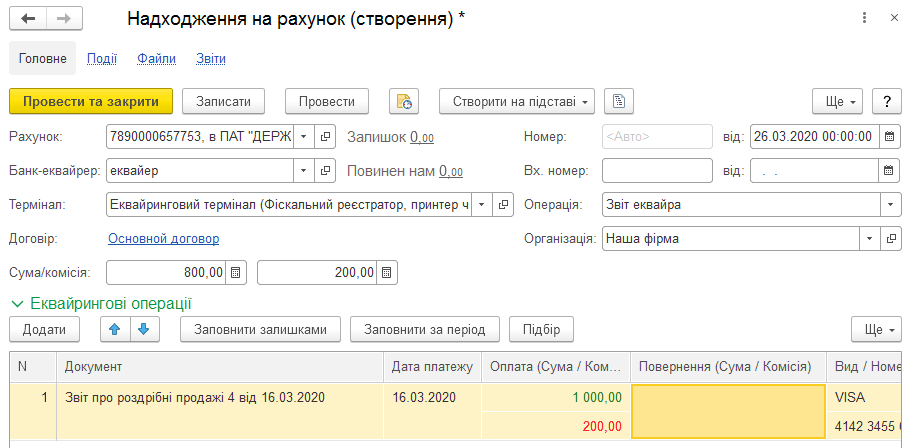Click the card number cell 4142 3455
This screenshot has height=448, width=906.
coord(865,425)
